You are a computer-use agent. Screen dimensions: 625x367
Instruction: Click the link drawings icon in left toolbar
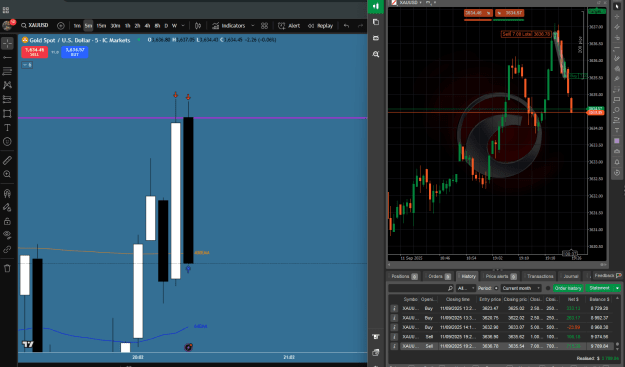click(7, 249)
